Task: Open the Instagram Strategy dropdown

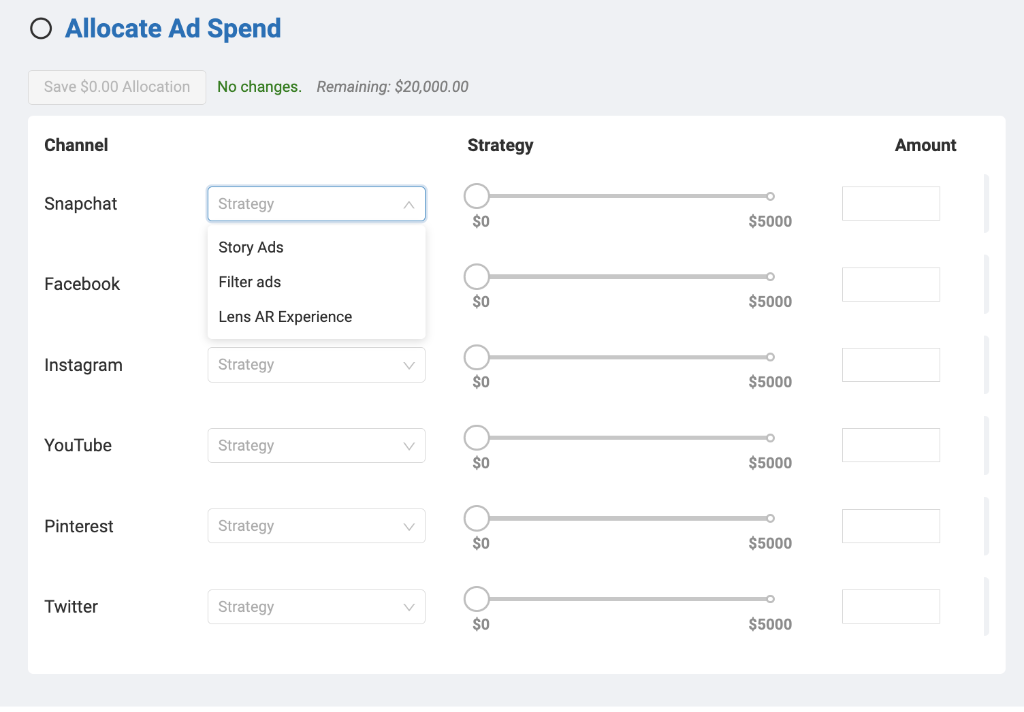Action: tap(316, 365)
